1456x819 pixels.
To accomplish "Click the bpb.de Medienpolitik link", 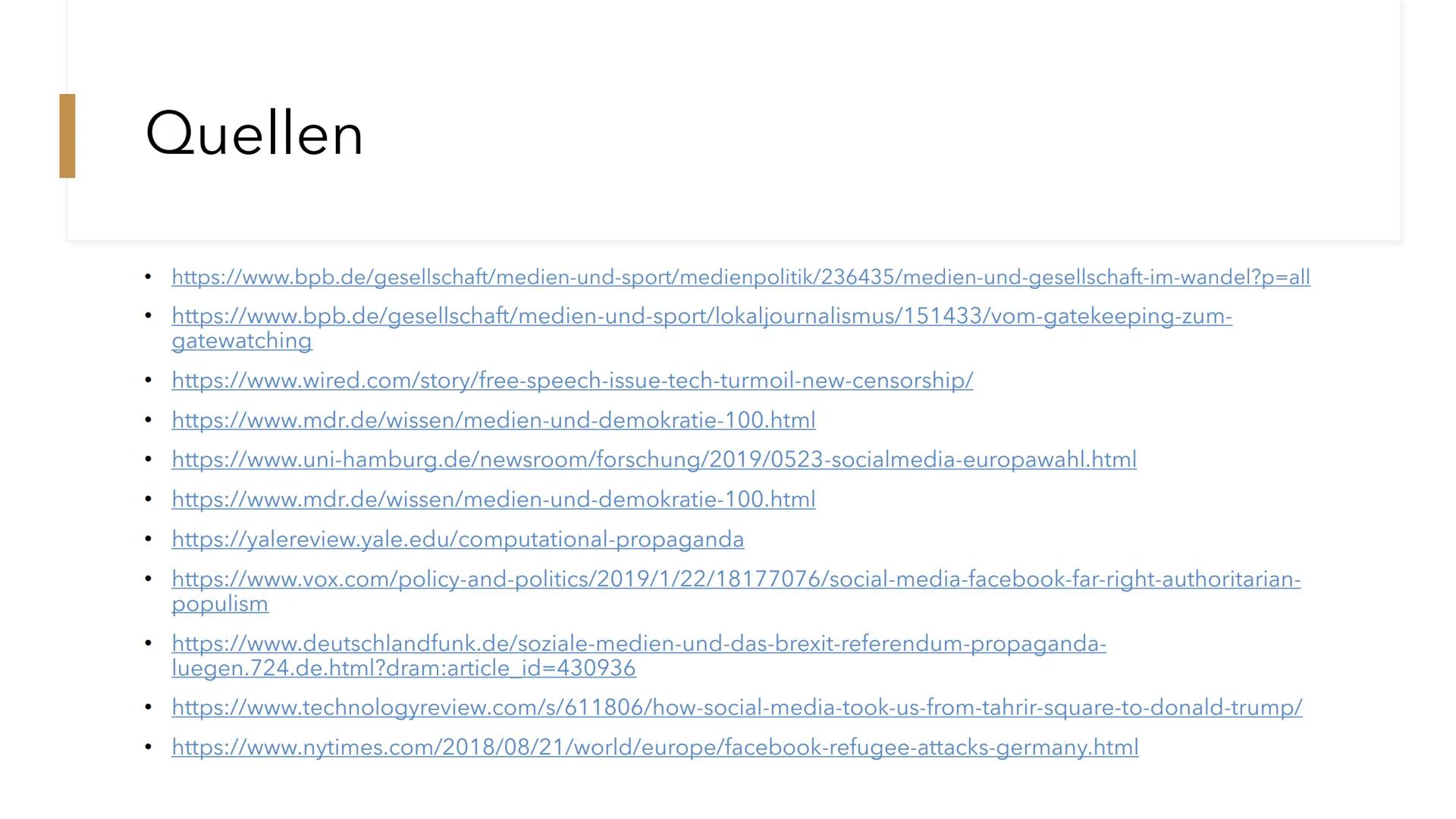I will [740, 276].
